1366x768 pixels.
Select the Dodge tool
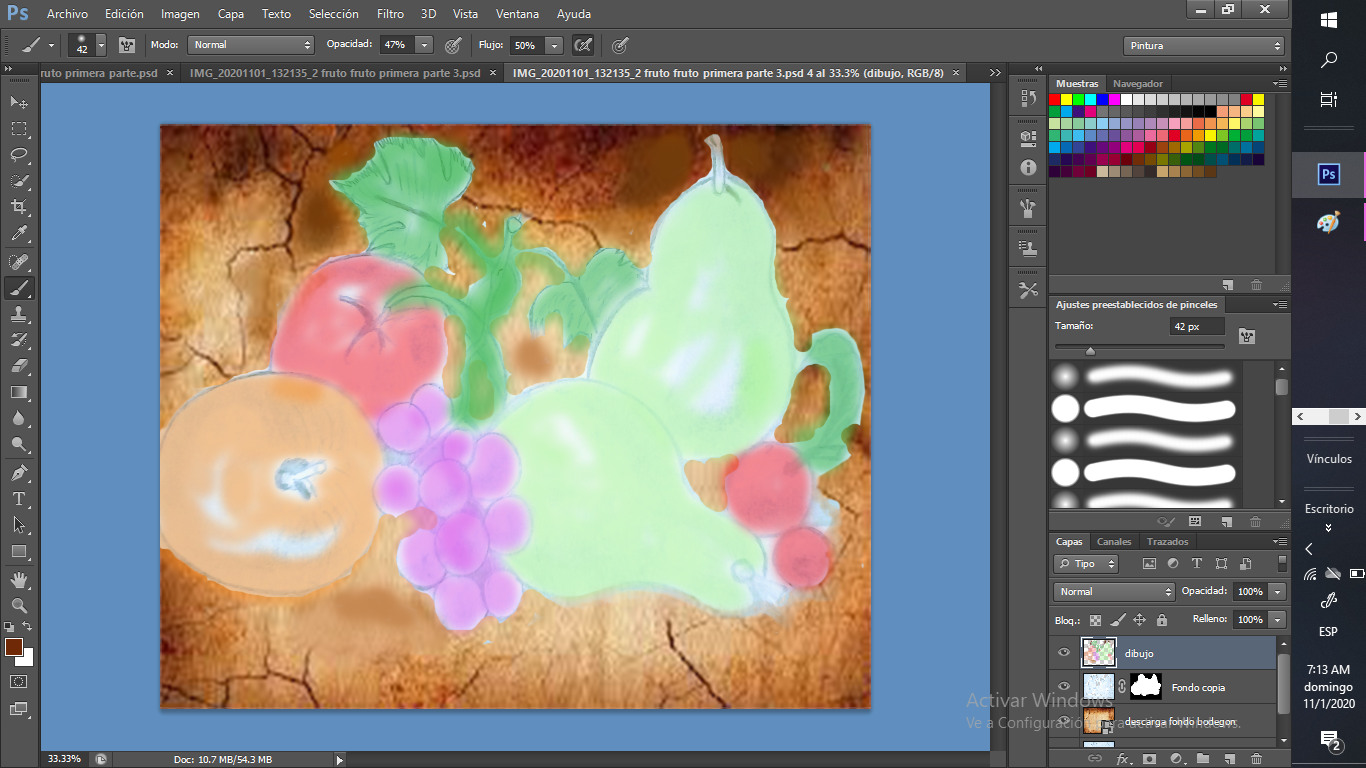coord(19,444)
